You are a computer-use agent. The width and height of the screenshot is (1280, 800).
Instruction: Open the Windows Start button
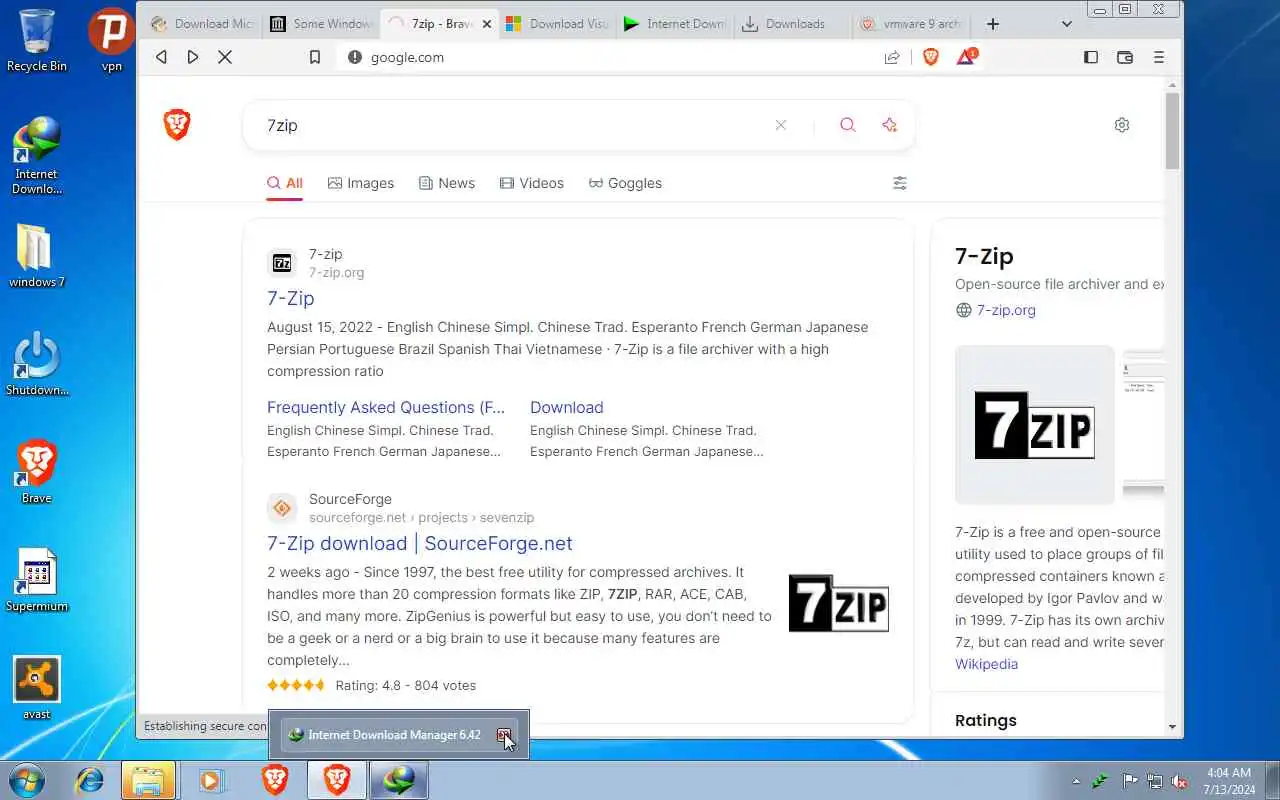(27, 780)
